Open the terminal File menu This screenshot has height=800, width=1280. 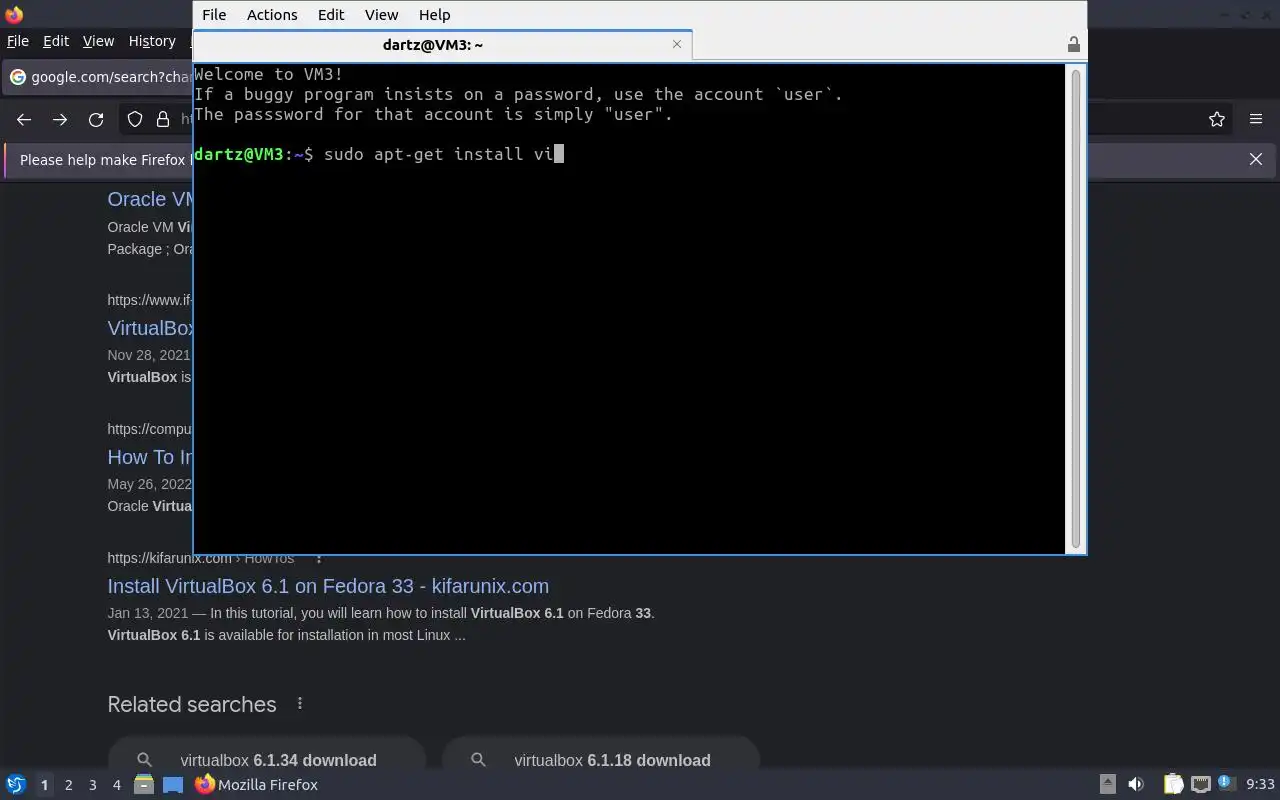click(x=214, y=15)
